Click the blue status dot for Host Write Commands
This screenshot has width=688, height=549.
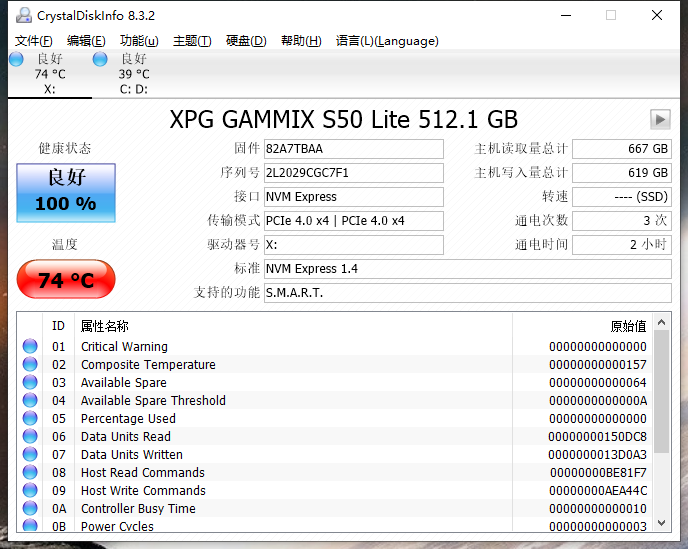30,490
